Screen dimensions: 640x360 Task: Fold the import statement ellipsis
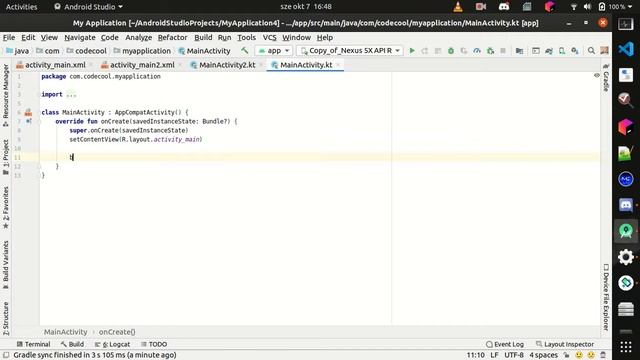pos(71,94)
